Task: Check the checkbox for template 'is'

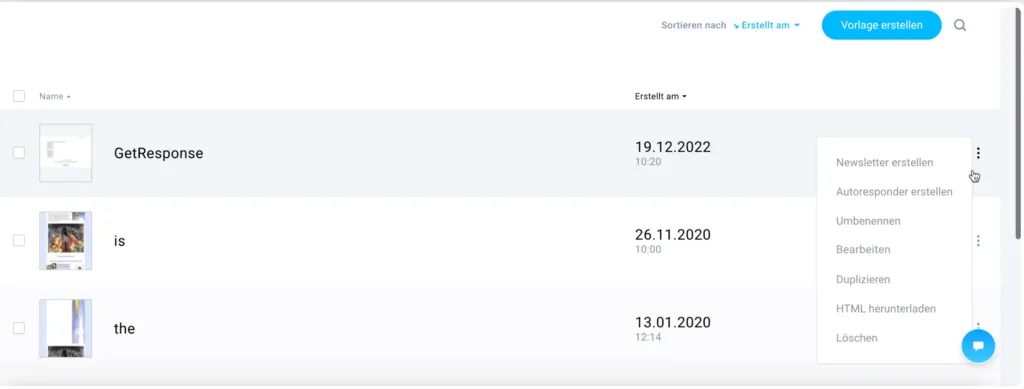Action: 19,240
